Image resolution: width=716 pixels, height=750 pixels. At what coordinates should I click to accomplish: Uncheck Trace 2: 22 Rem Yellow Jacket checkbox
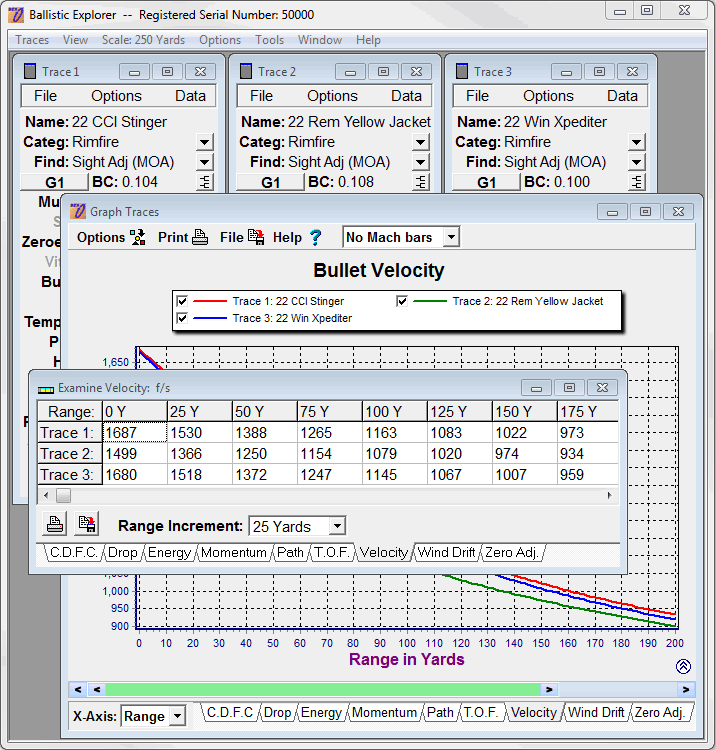402,301
